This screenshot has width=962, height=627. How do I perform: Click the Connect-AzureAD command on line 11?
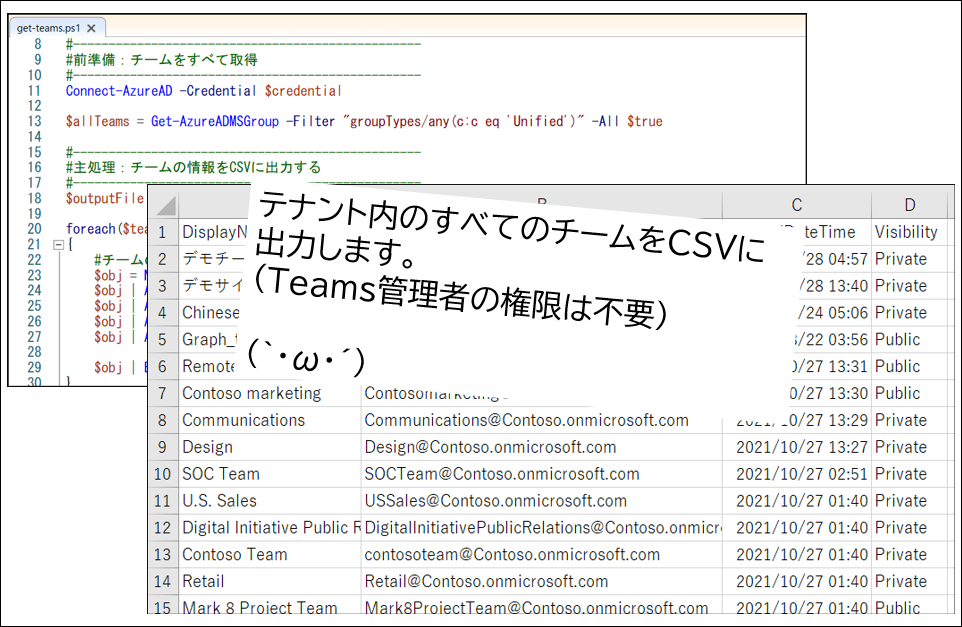[x=119, y=91]
